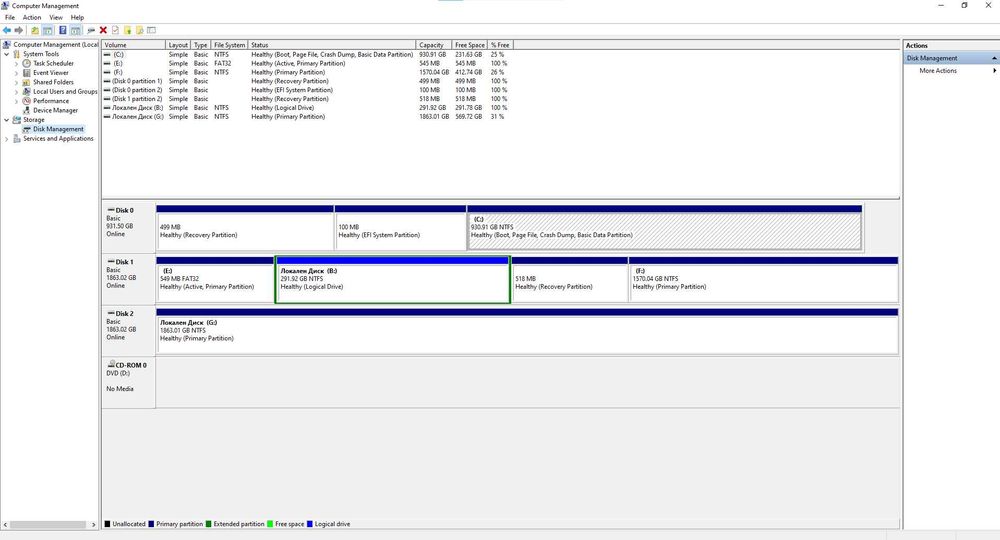Click the Properties checkmark toolbar icon
This screenshot has width=1000, height=540.
click(x=115, y=30)
